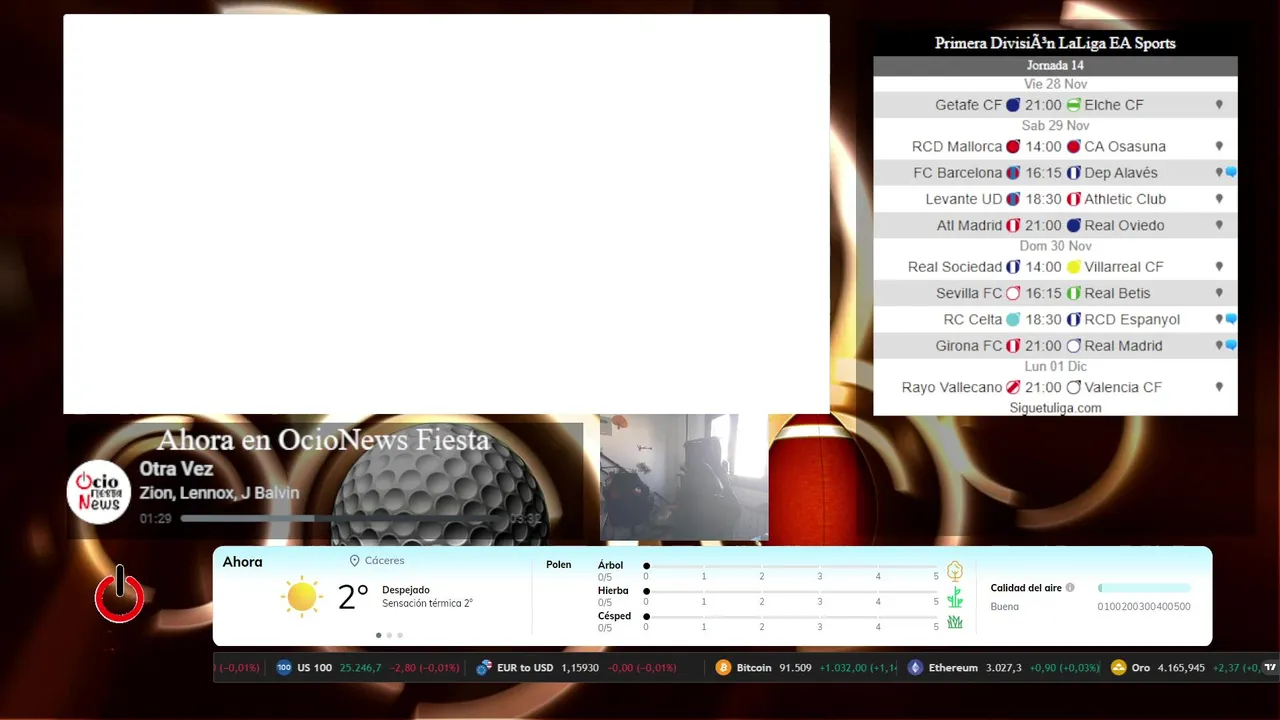Click the Oro price 4.165,945
The height and width of the screenshot is (720, 1280).
tap(1181, 667)
